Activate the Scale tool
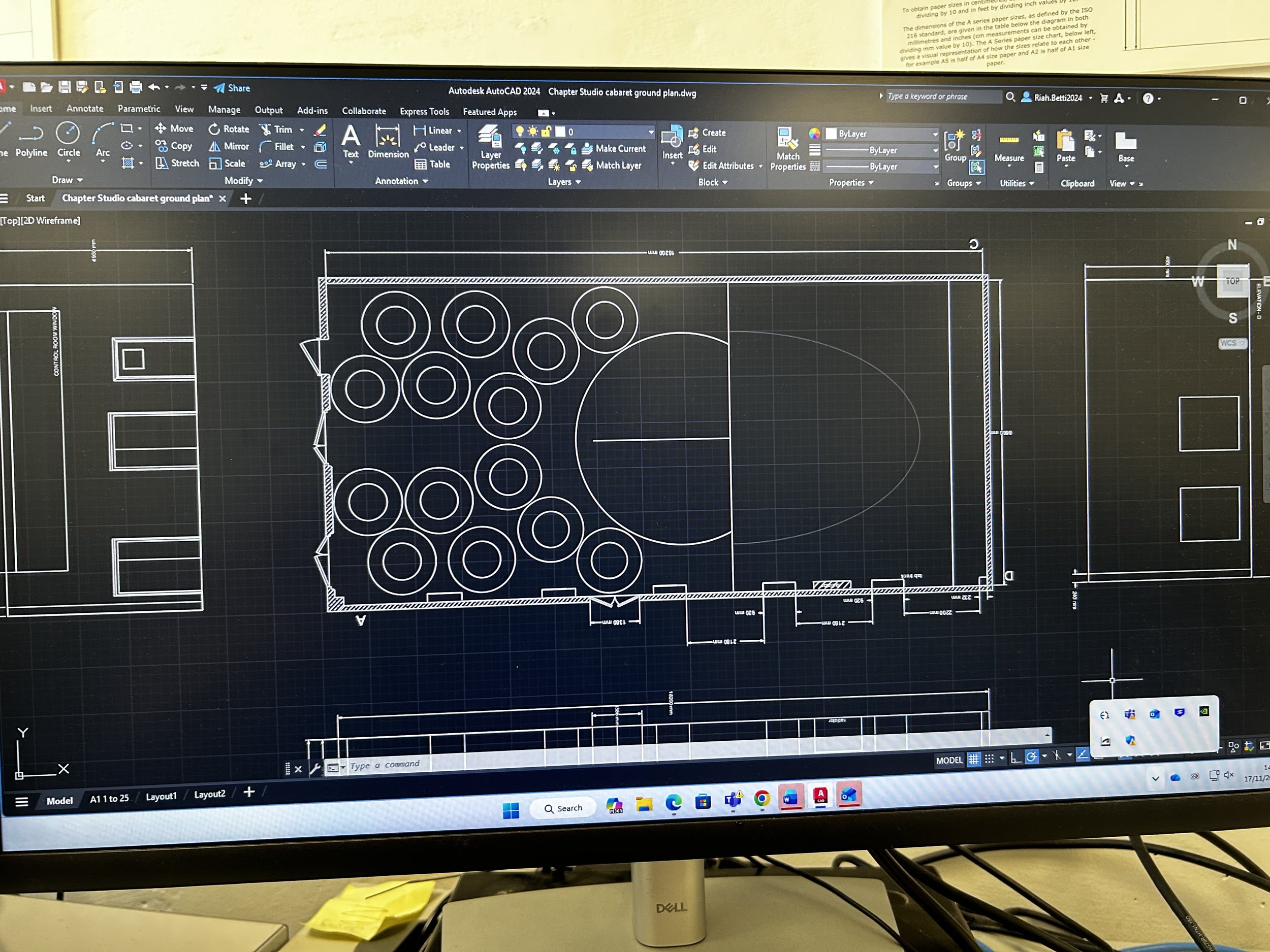The image size is (1270, 952). click(228, 163)
